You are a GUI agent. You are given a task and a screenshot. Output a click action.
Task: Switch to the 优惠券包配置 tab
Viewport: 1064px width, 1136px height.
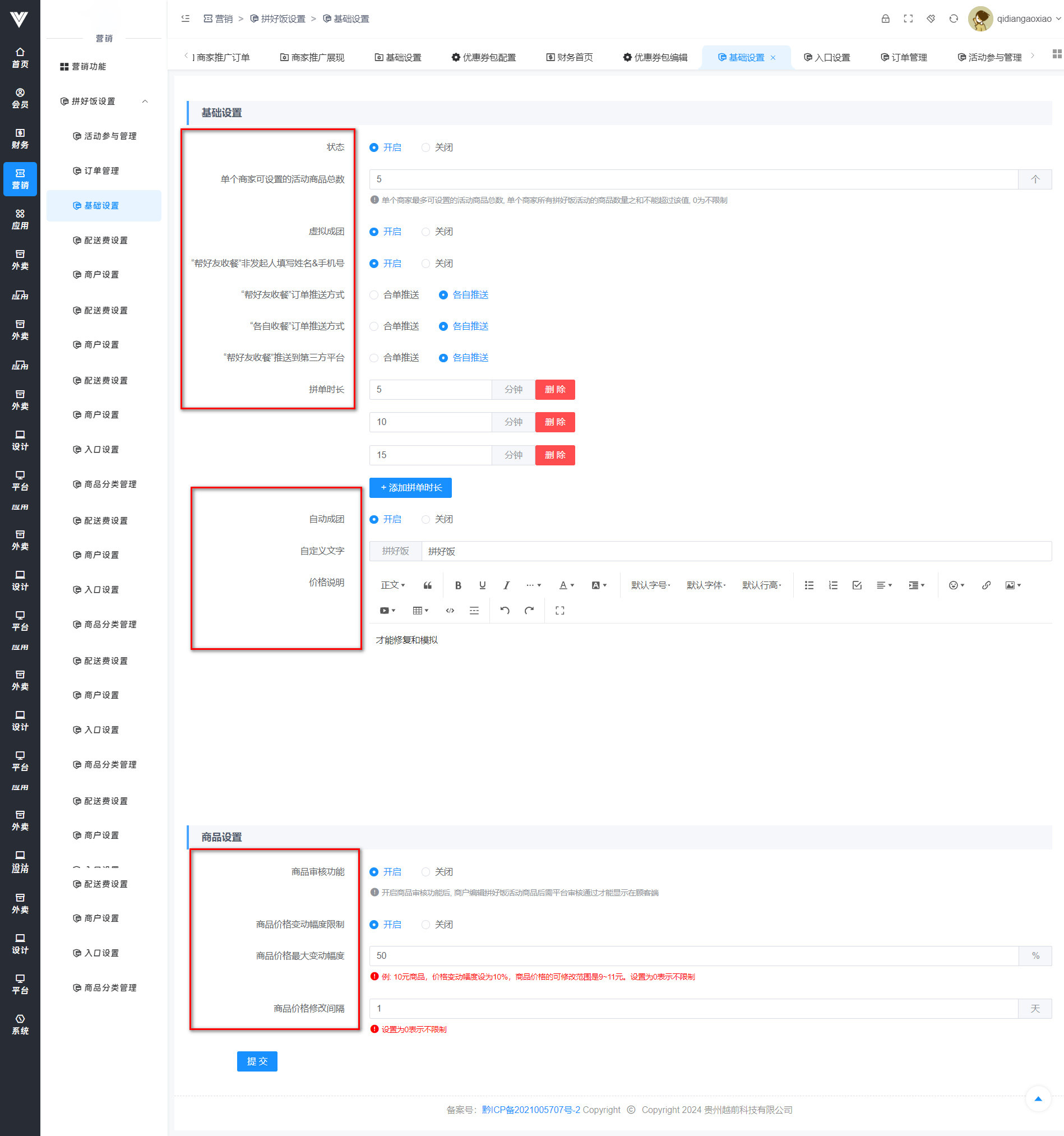(483, 57)
